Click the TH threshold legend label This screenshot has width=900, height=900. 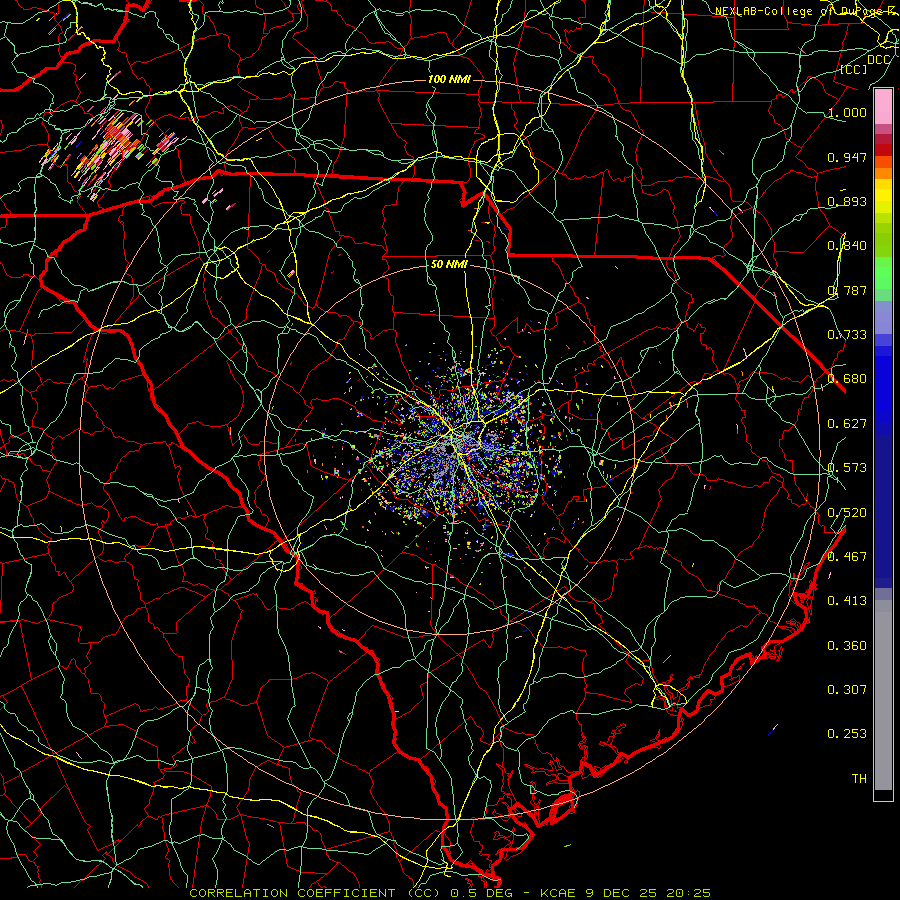tap(859, 779)
